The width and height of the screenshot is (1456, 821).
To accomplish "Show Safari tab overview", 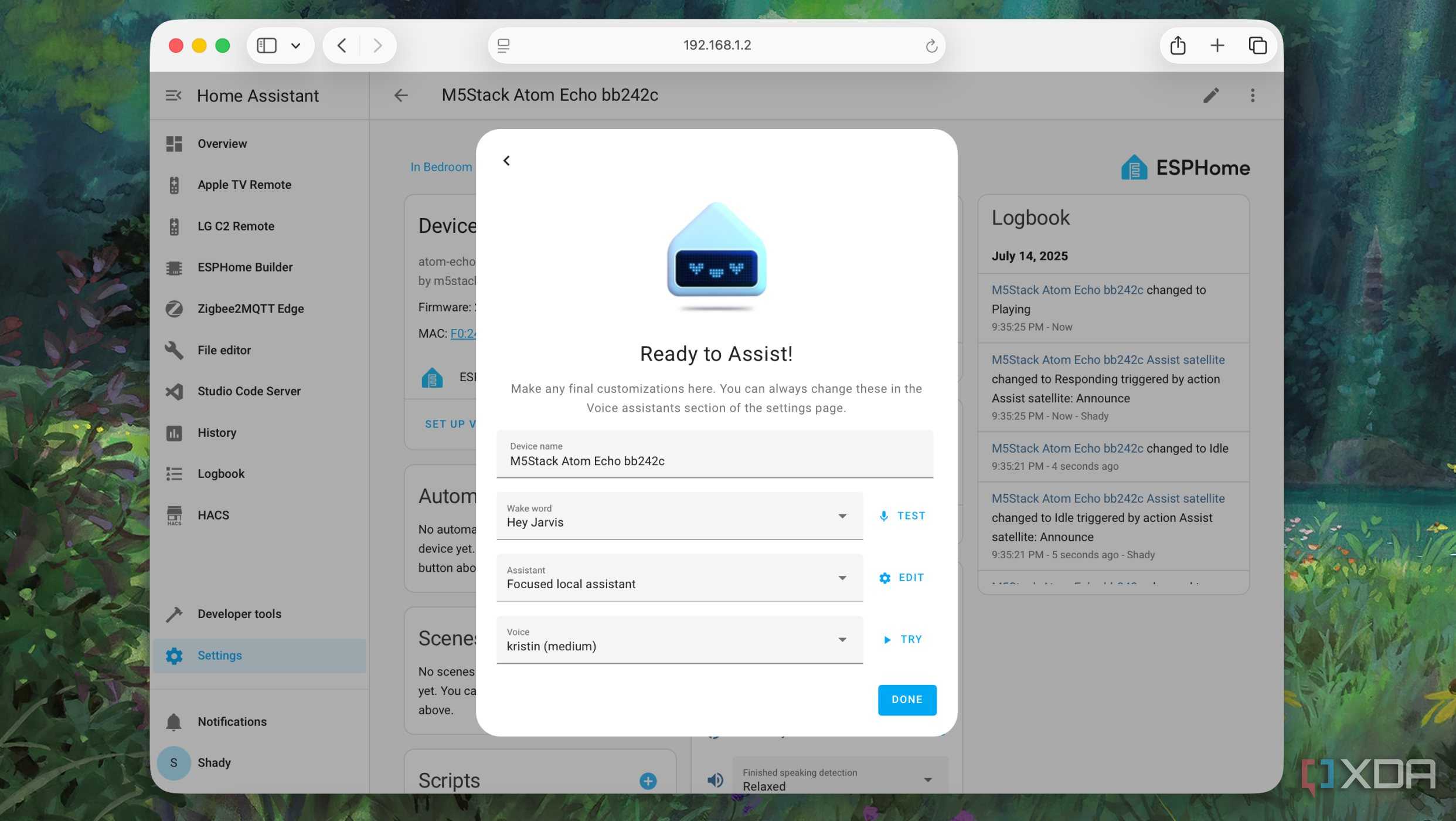I will coord(1257,45).
